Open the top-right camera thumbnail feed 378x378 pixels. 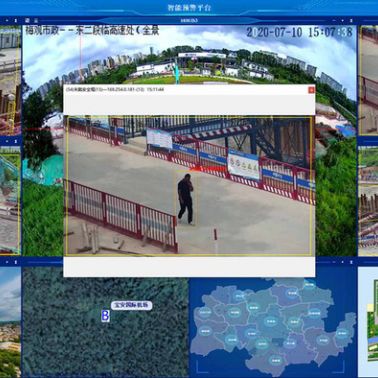tap(368, 81)
